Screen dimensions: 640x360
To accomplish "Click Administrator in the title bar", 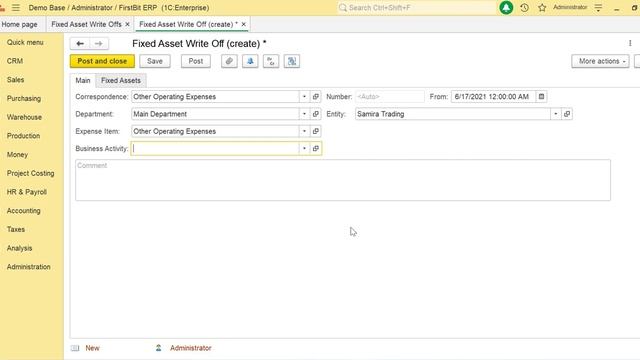I will pos(570,7).
